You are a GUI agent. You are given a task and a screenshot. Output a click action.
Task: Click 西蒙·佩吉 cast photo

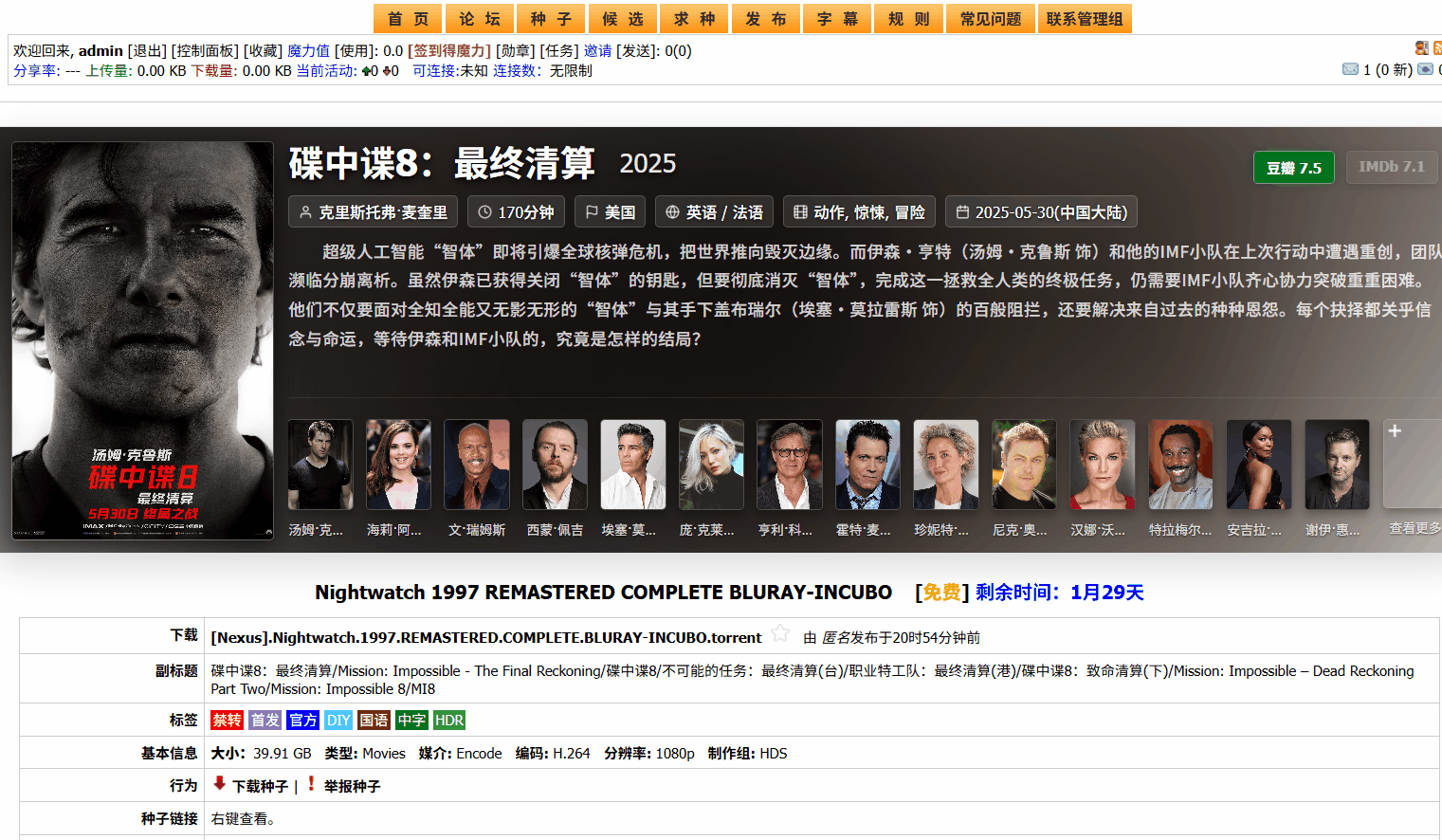(x=555, y=465)
